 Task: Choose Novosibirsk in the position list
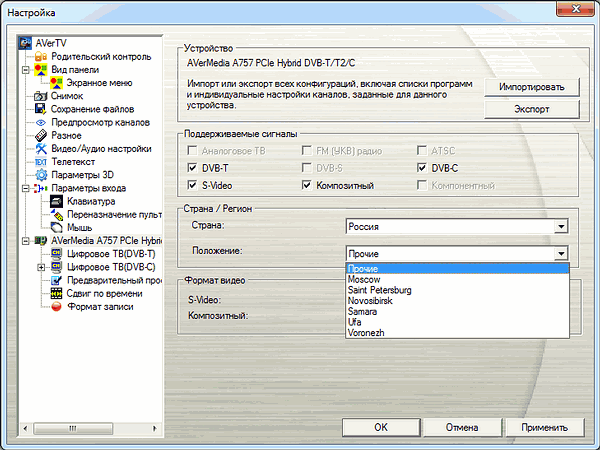[x=457, y=301]
